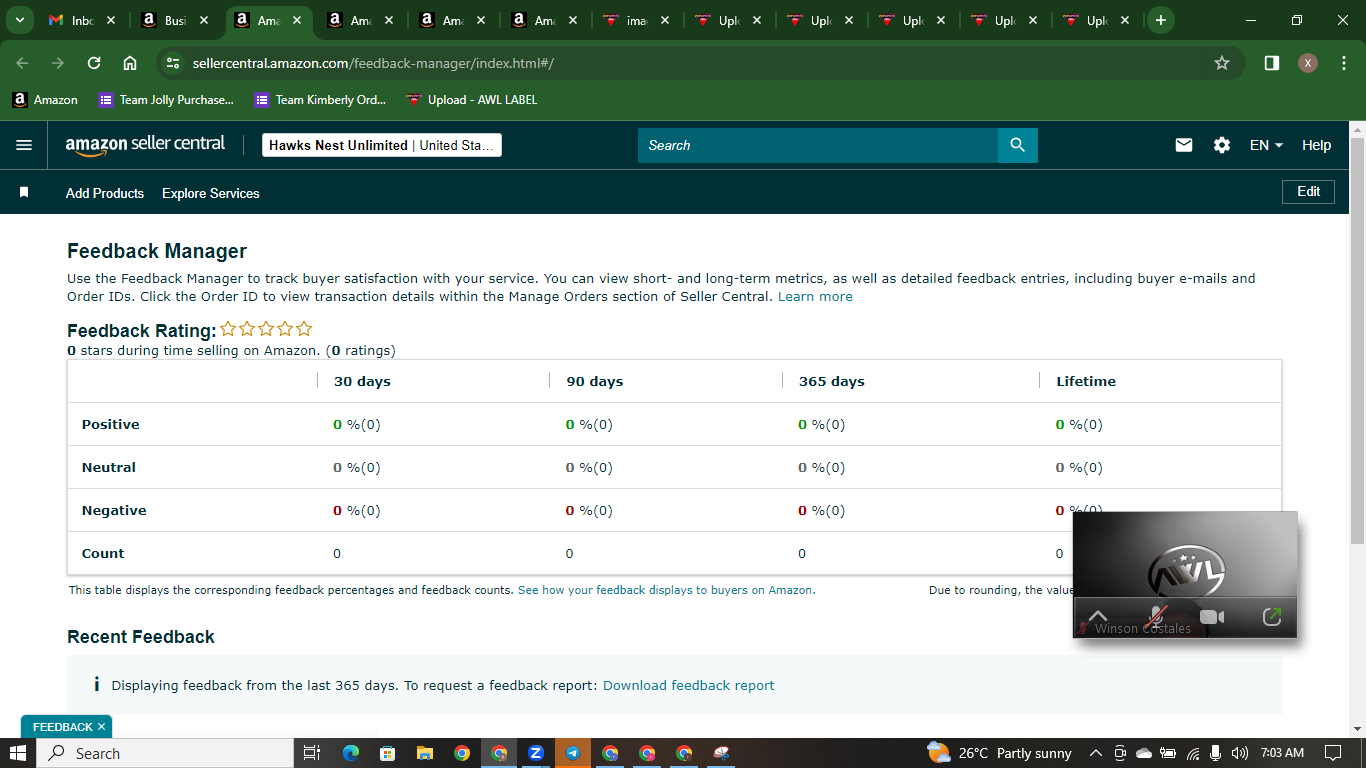The image size is (1366, 768).
Task: Open Microsoft Store from taskbar
Action: coord(388,753)
